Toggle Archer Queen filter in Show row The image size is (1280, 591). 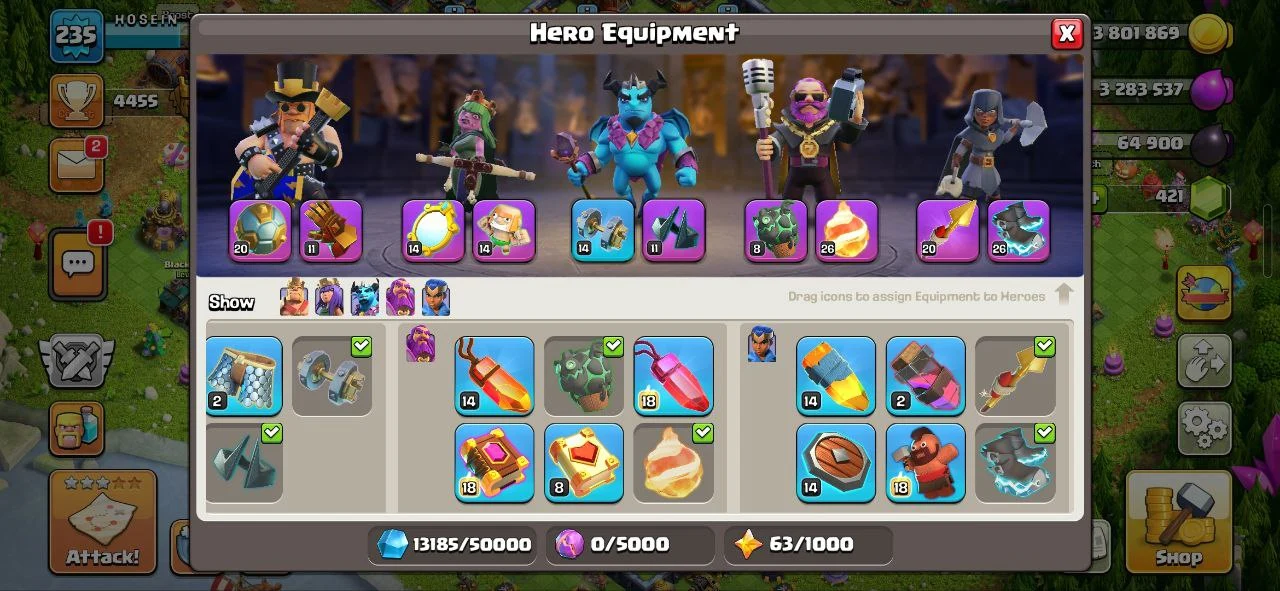point(329,298)
